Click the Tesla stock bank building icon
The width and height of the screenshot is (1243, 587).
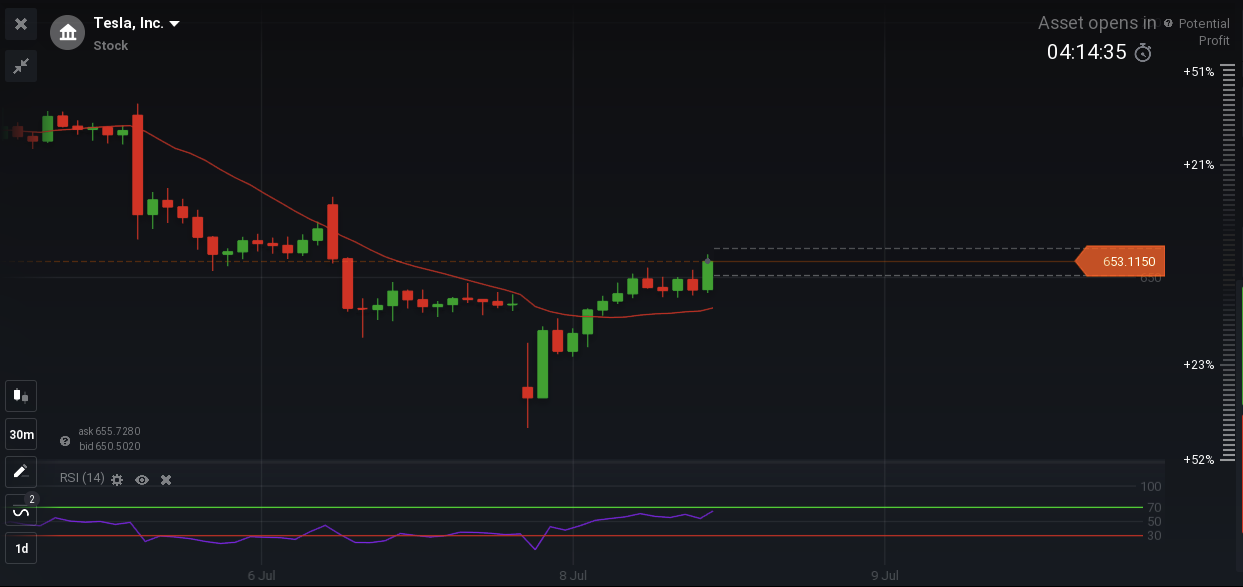[67, 33]
